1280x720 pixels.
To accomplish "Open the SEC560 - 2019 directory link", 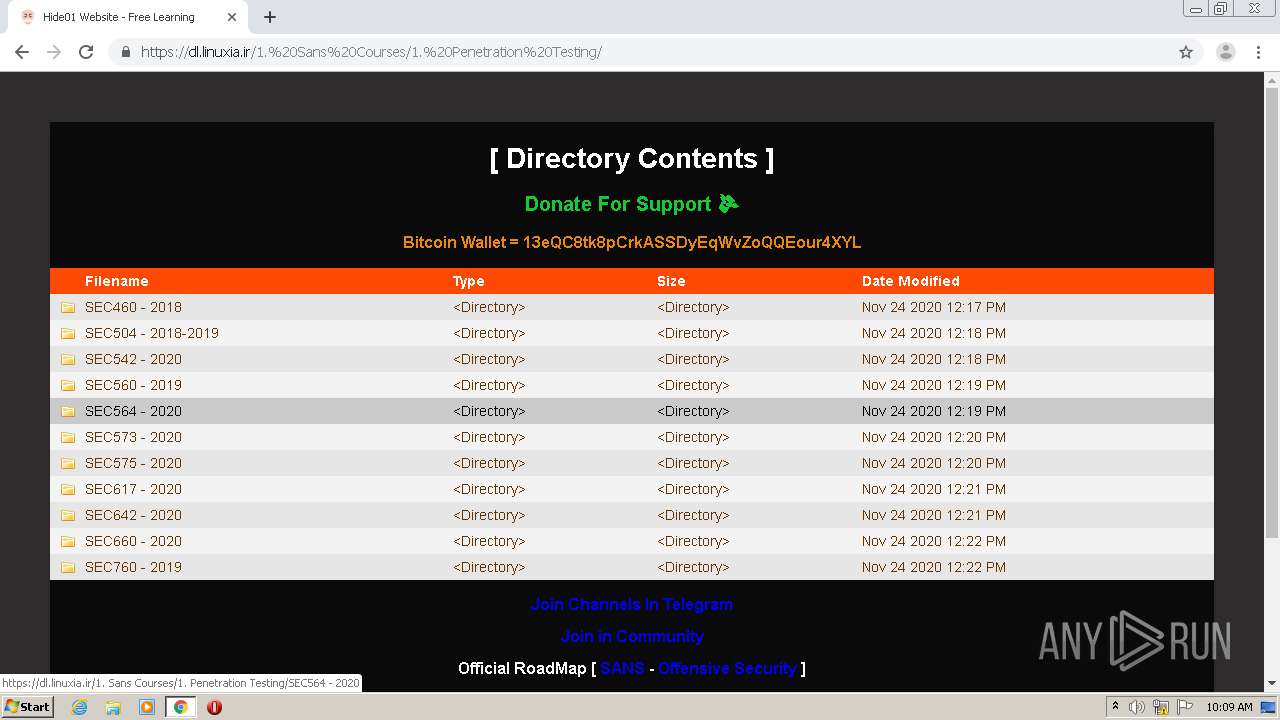I will (133, 385).
